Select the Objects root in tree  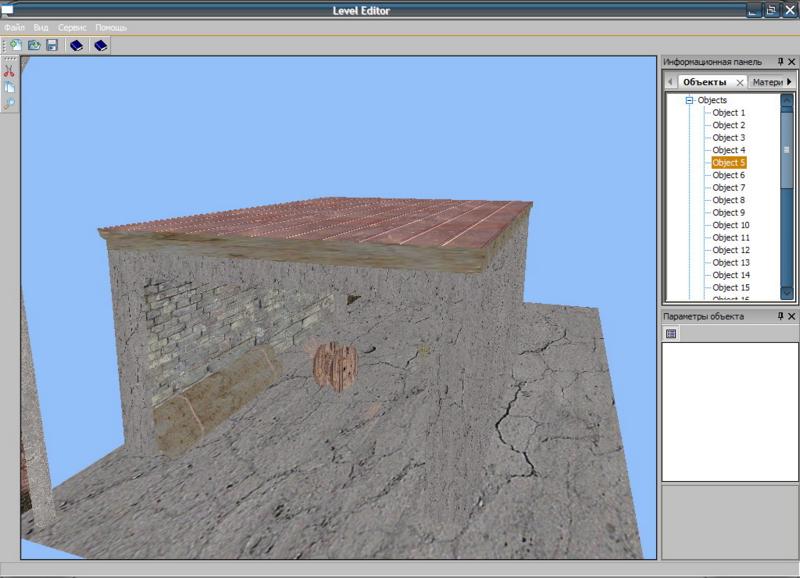712,100
